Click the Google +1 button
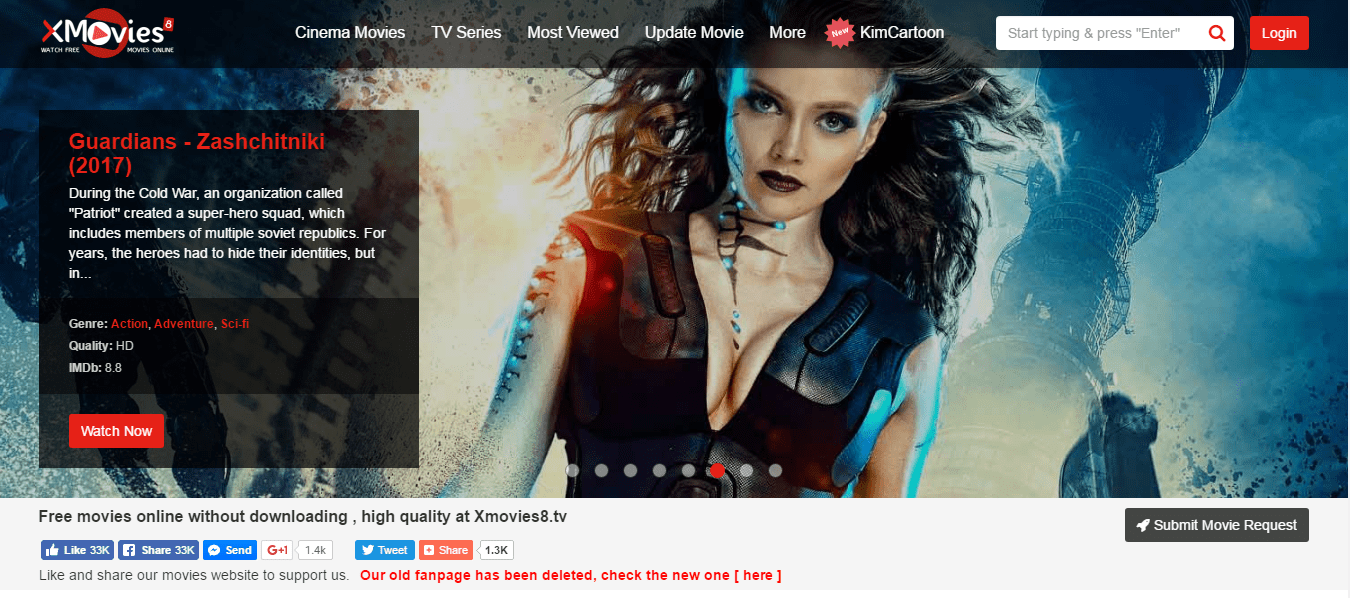Viewport: 1350px width, 598px height. [277, 550]
